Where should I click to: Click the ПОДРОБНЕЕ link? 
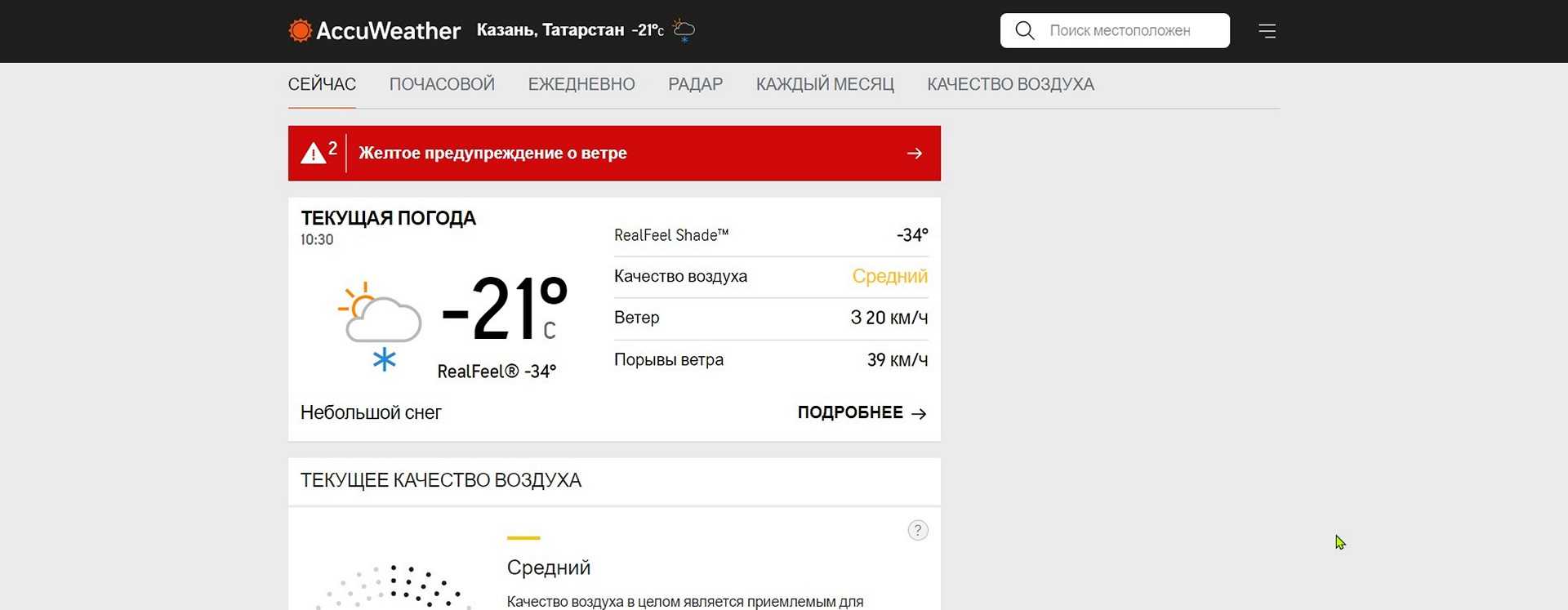(x=850, y=413)
